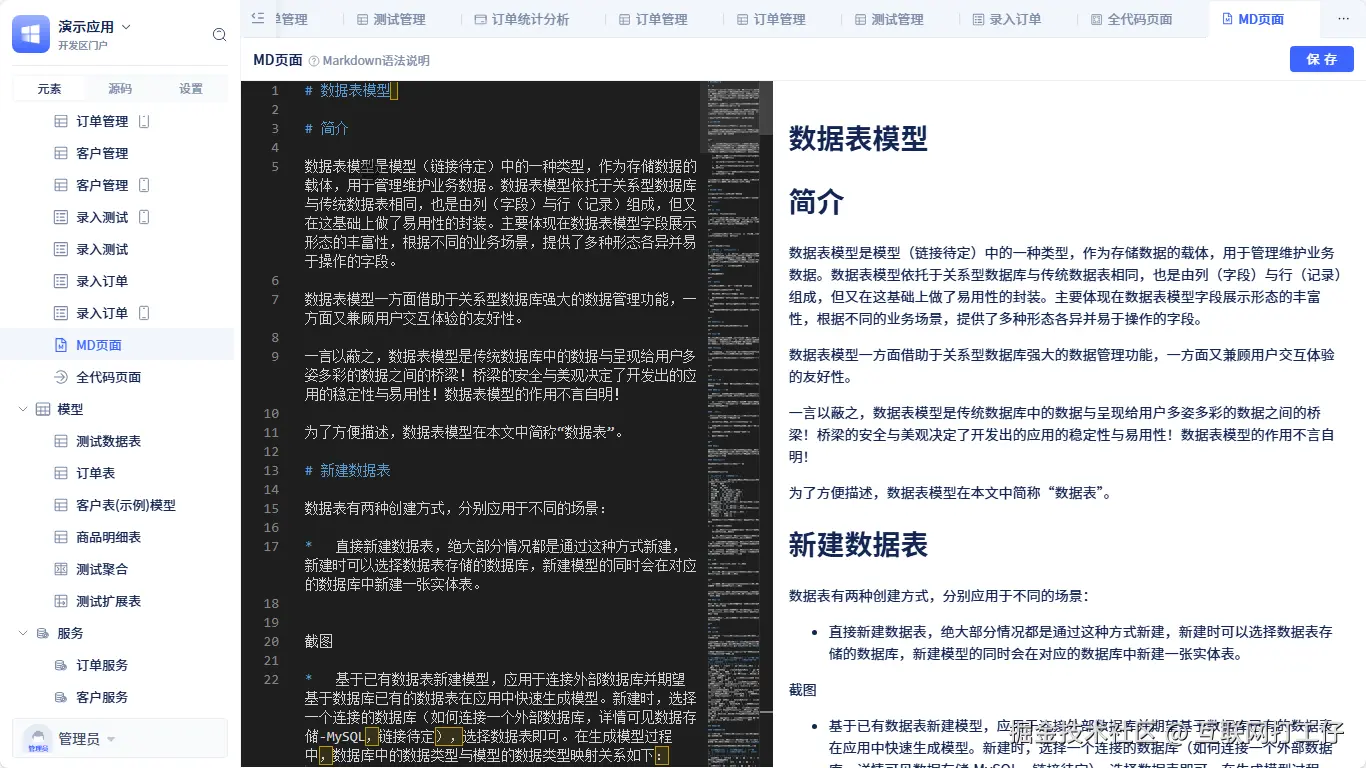Open the 全代码页面 tab in the top bar
The width and height of the screenshot is (1366, 768).
coord(1131,19)
